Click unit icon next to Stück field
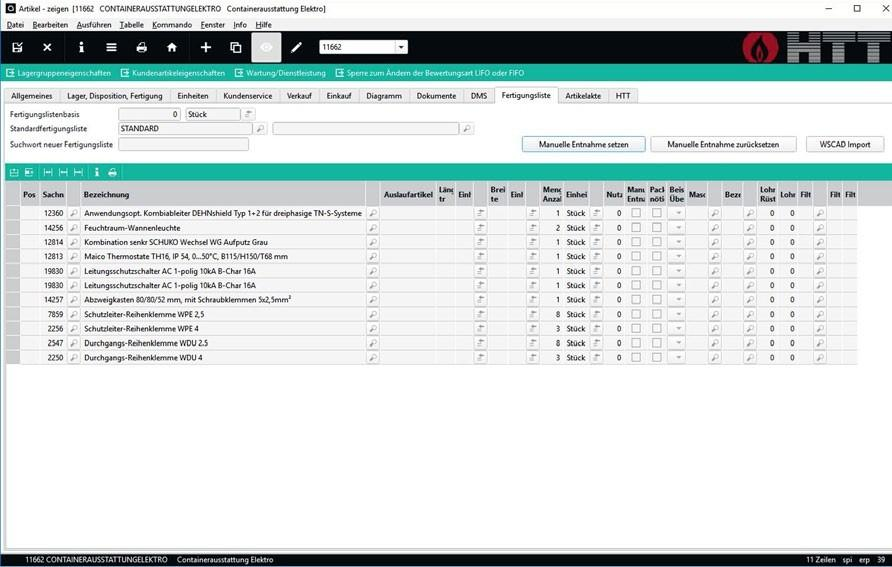The image size is (892, 567). point(248,114)
